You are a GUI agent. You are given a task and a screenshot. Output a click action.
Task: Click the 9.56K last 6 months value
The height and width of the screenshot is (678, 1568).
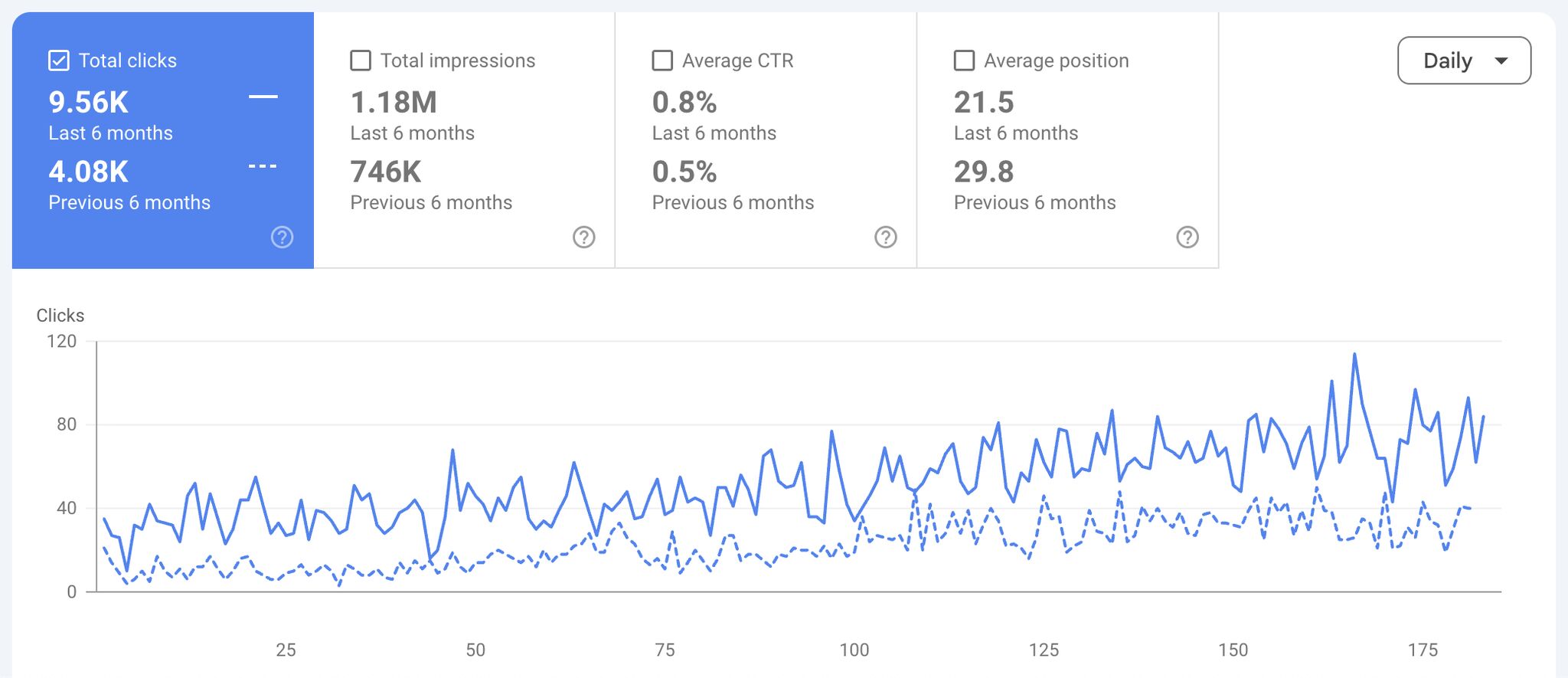click(x=88, y=100)
